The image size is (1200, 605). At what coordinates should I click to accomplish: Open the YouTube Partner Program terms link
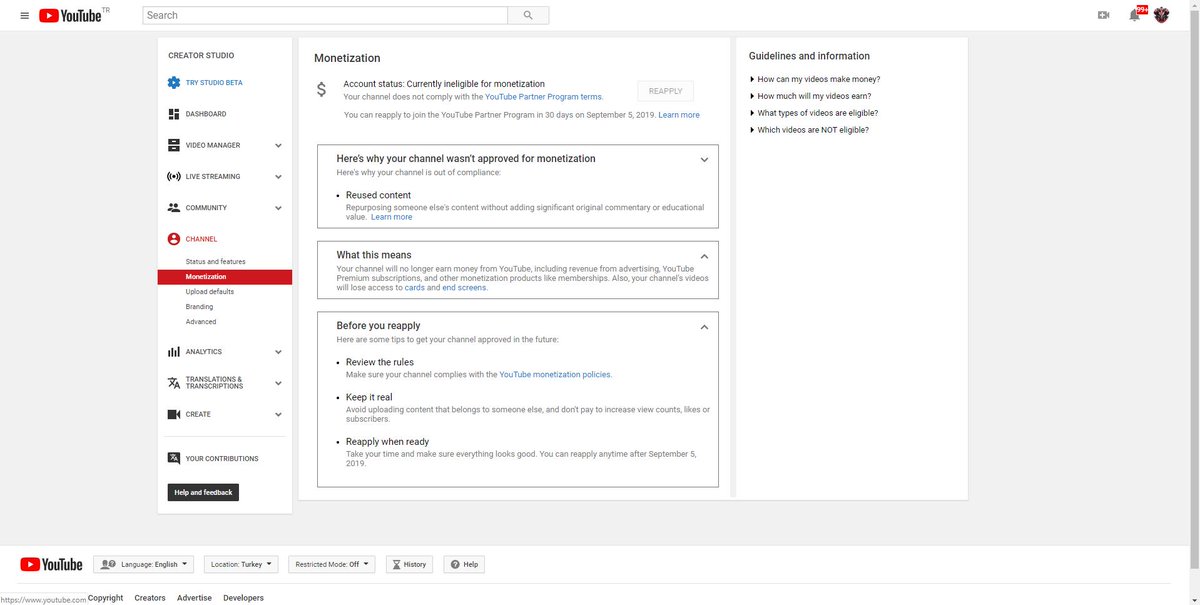click(x=543, y=97)
